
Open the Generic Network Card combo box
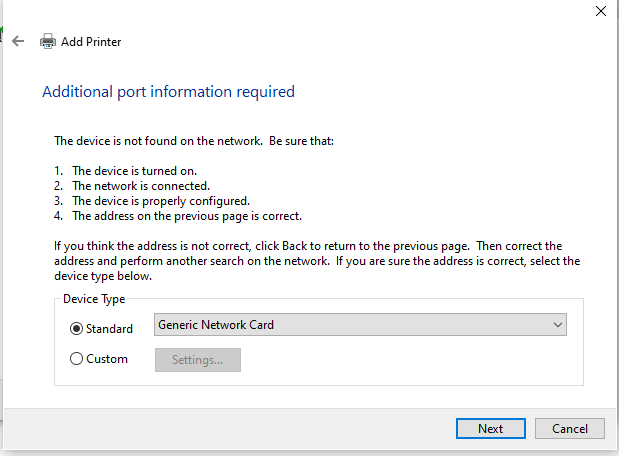pyautogui.click(x=360, y=325)
